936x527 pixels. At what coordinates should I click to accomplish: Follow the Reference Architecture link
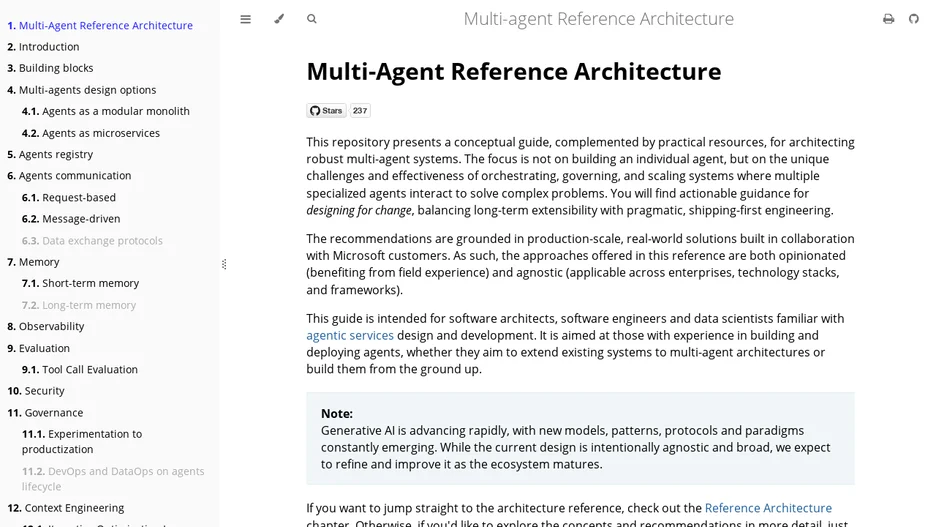point(768,508)
